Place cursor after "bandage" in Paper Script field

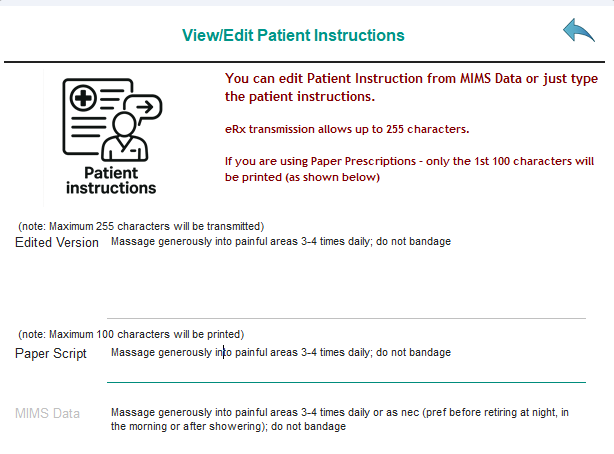tap(451, 353)
